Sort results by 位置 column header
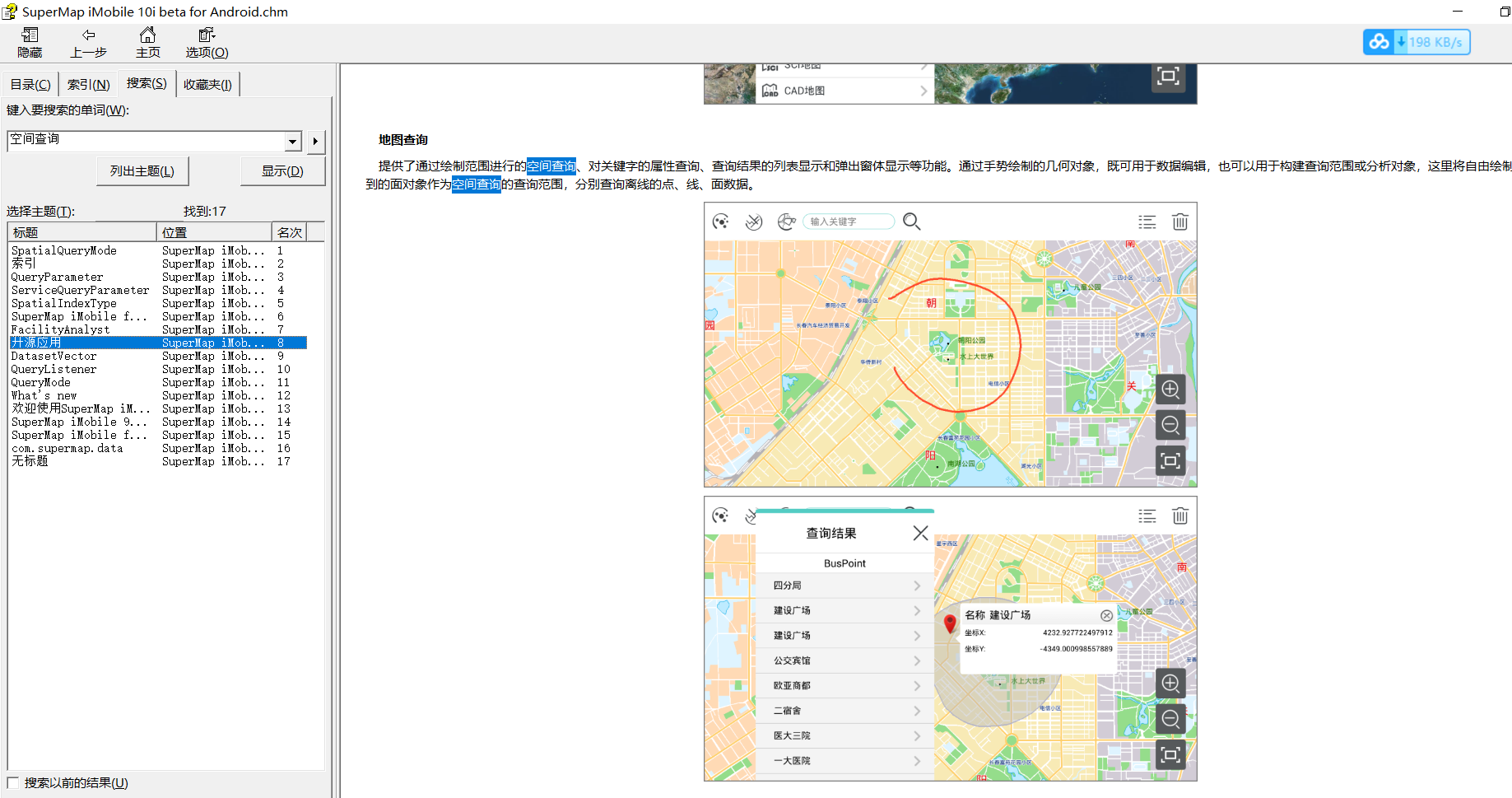The height and width of the screenshot is (798, 1512). click(x=214, y=232)
